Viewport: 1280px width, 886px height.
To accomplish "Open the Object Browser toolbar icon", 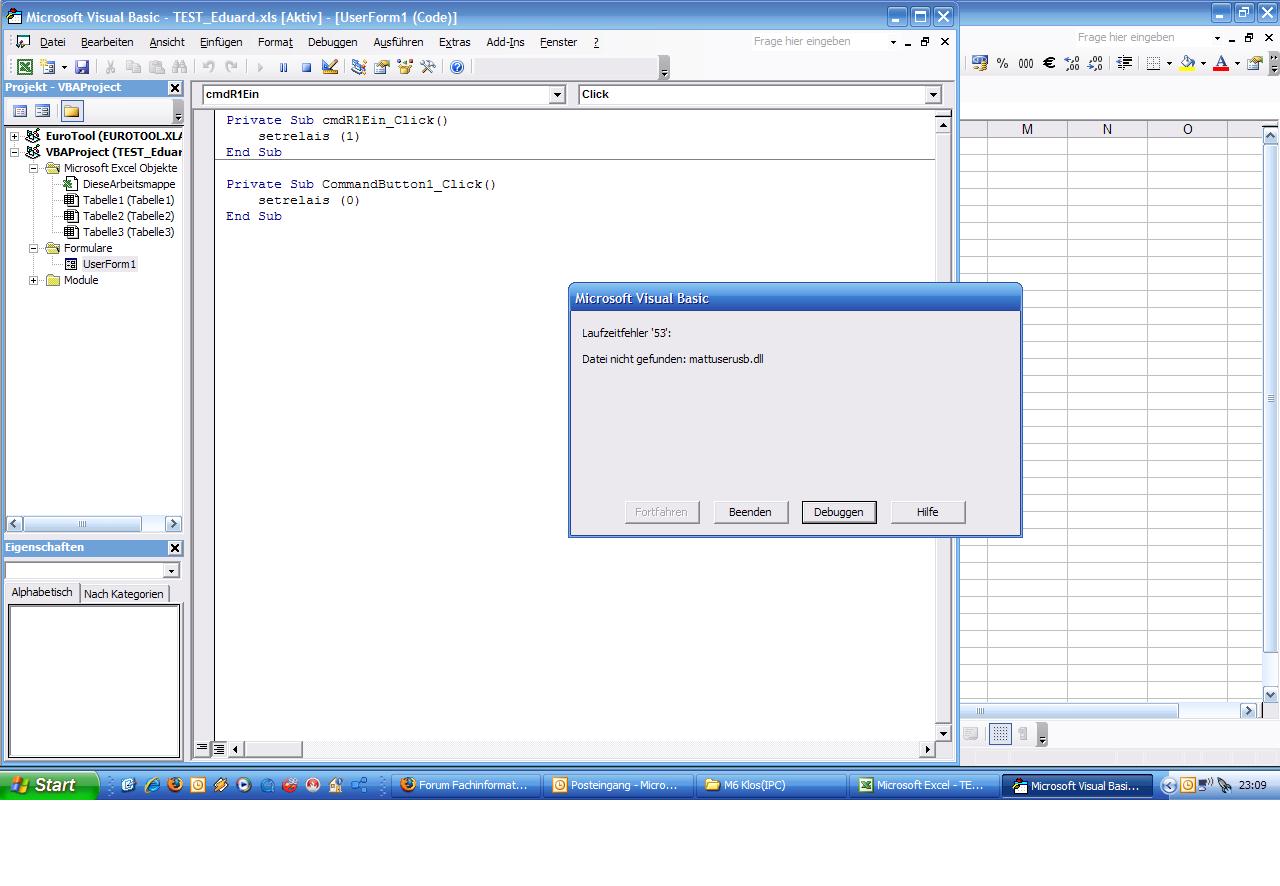I will [405, 67].
